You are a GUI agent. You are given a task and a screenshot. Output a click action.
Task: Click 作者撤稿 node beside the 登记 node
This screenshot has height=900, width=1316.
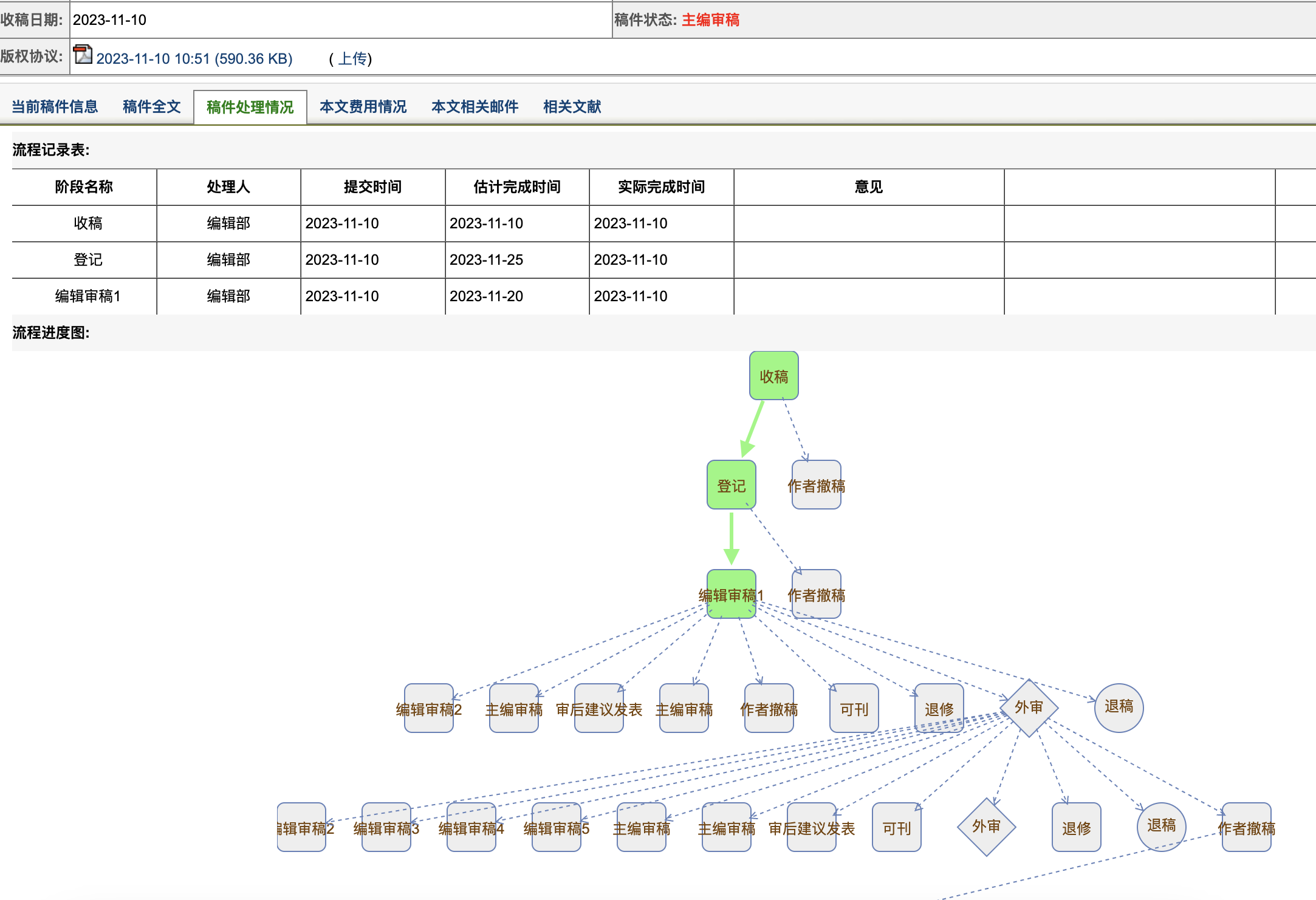816,485
